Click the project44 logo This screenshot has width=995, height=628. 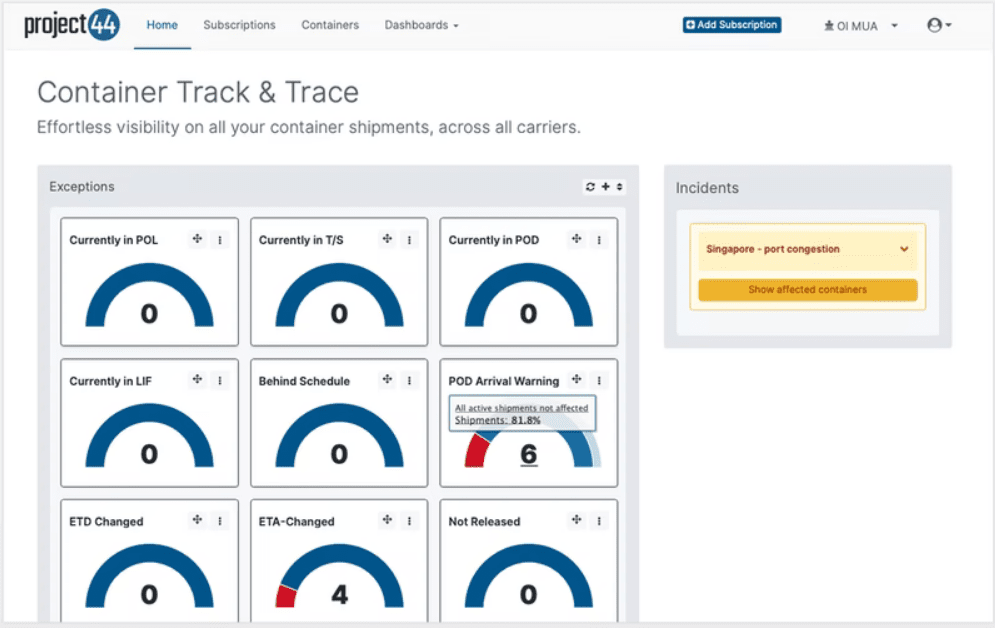click(x=72, y=25)
